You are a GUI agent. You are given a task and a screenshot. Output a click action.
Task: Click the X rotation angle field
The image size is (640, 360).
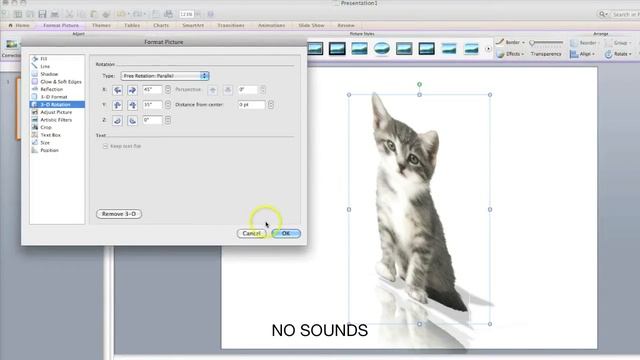pyautogui.click(x=152, y=89)
